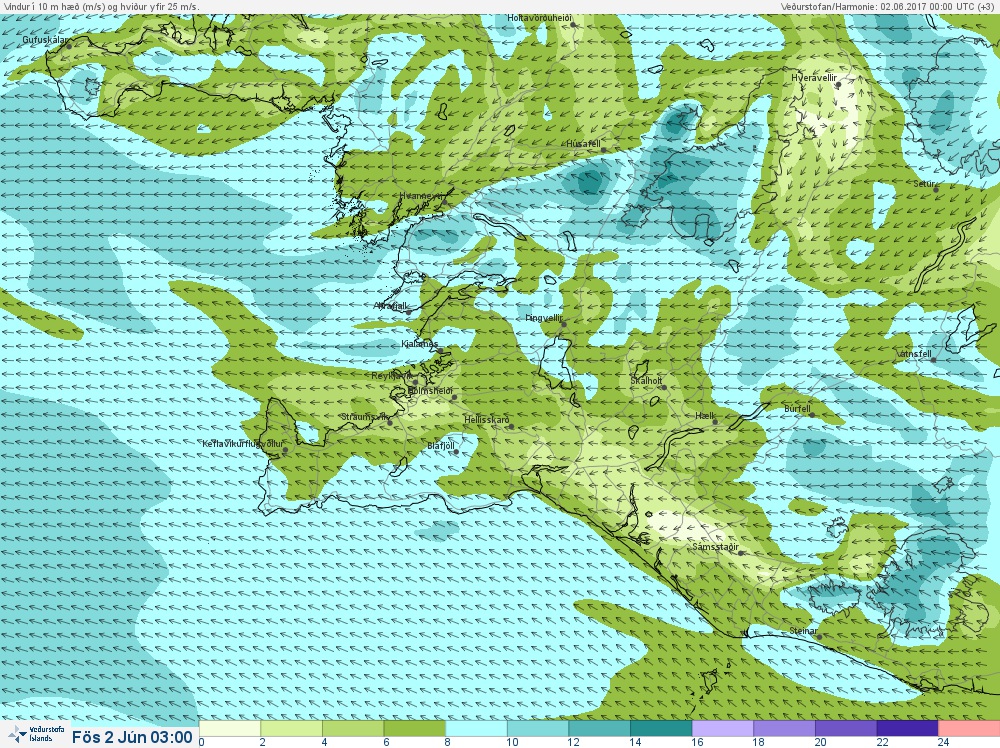Click the Hveravellir station label
The image size is (1000, 748).
tap(814, 78)
